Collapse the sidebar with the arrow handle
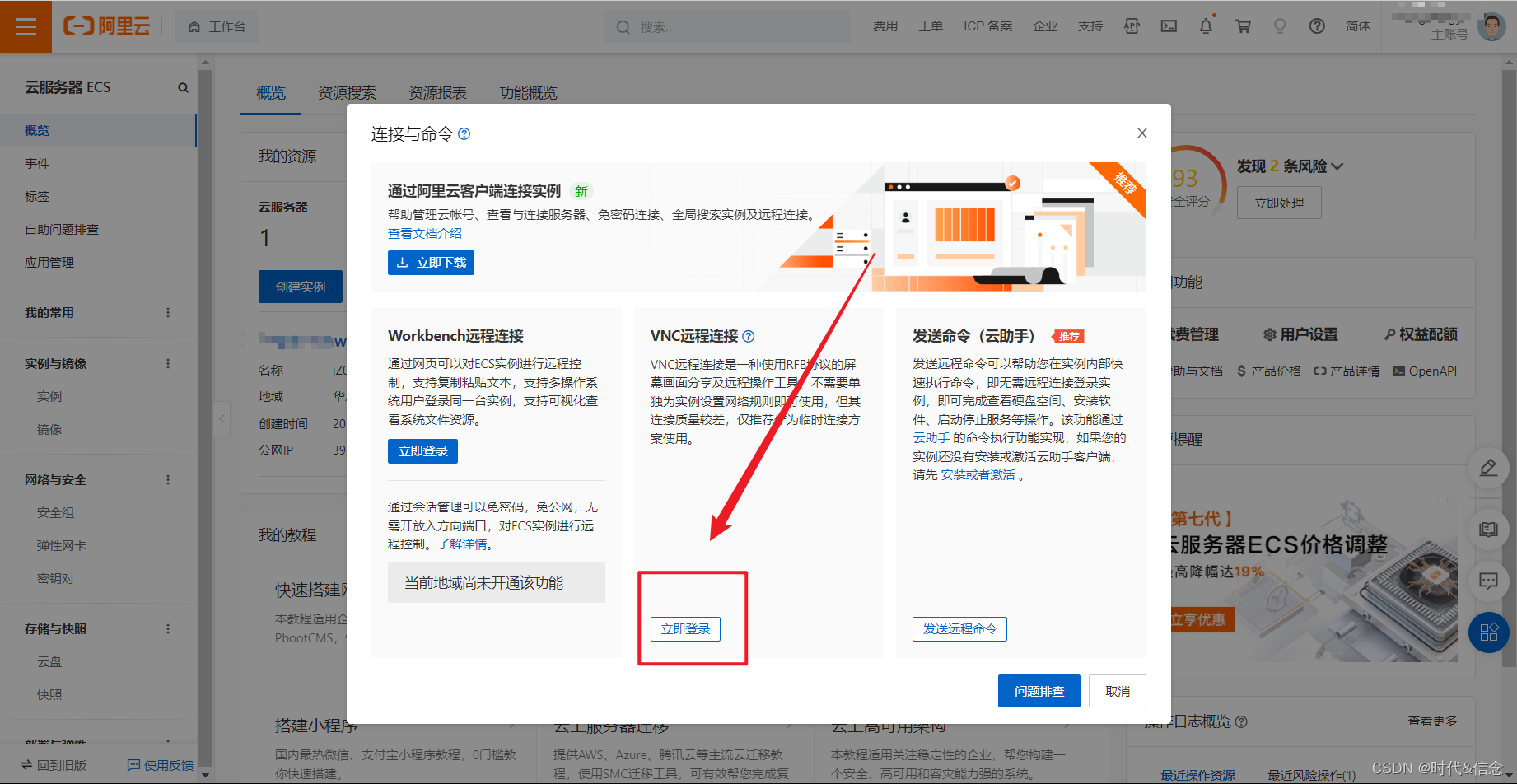Image resolution: width=1517 pixels, height=784 pixels. click(x=222, y=418)
